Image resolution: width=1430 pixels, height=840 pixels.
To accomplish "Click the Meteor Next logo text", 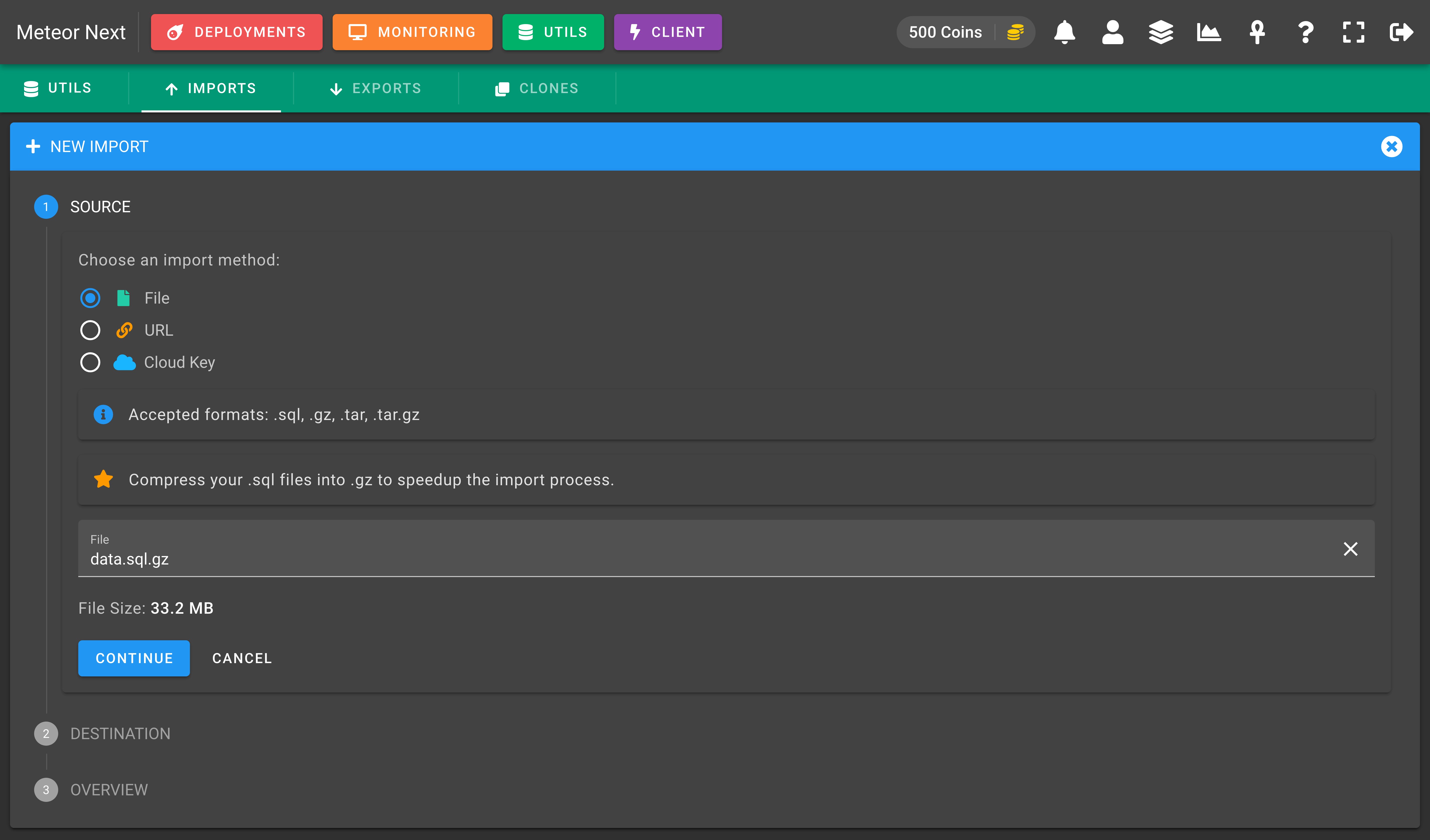I will pos(71,32).
